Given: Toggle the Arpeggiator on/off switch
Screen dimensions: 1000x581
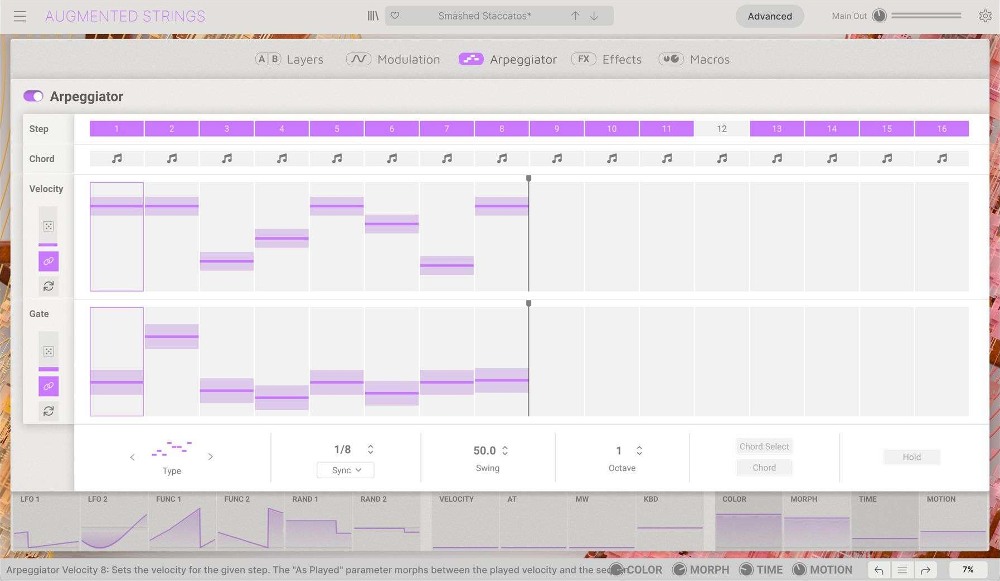Looking at the screenshot, I should pyautogui.click(x=31, y=96).
